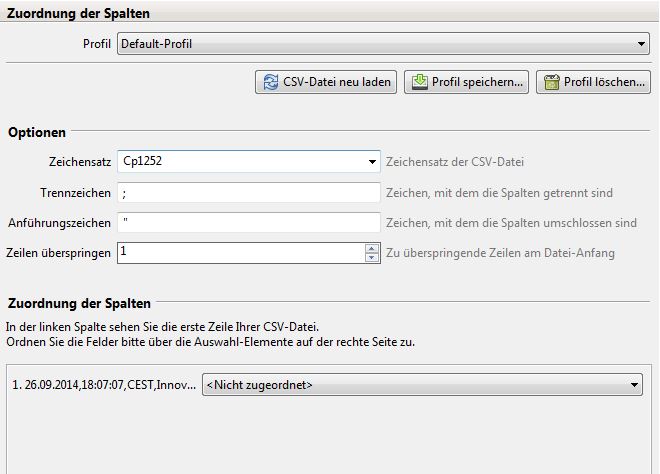Increase Zeilen überspringen with the up arrow
This screenshot has height=474, width=660.
coord(372,248)
